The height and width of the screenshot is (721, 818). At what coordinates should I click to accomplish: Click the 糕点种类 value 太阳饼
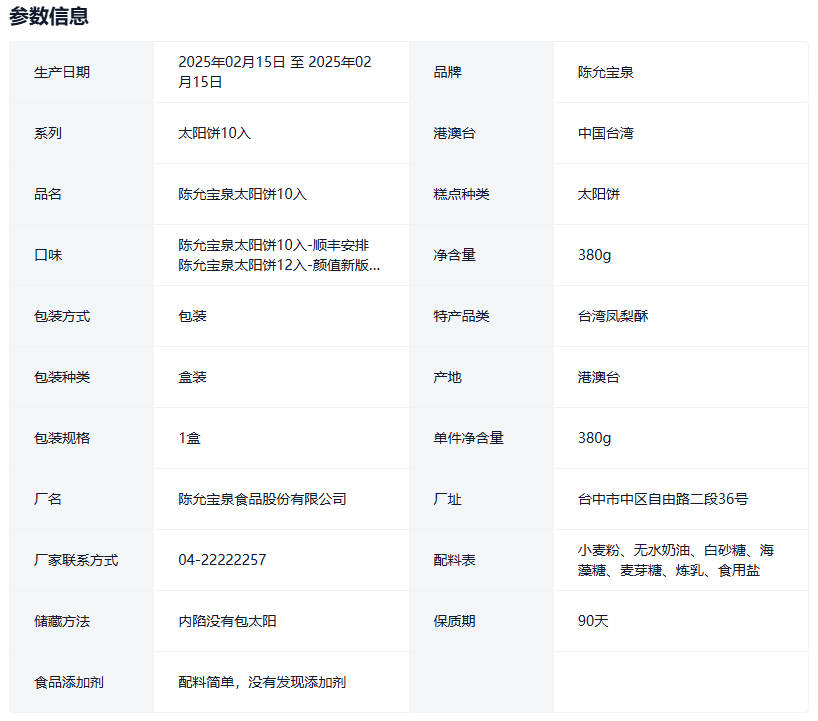pos(598,194)
